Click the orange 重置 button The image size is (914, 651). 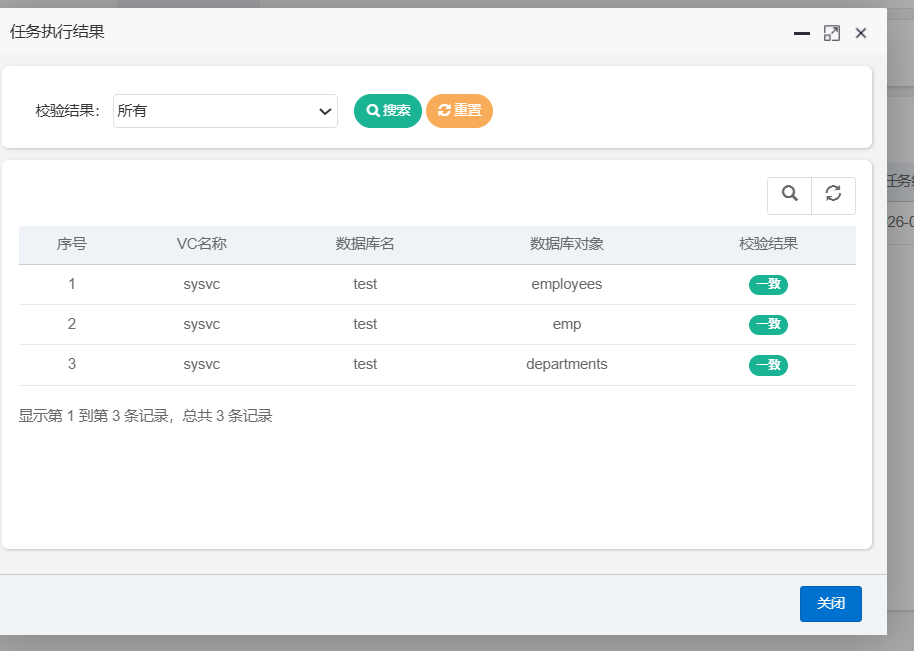(459, 111)
